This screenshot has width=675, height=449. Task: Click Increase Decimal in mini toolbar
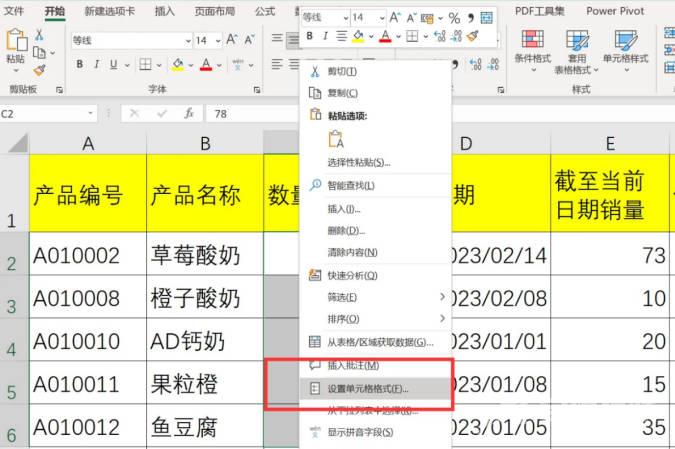(440, 36)
